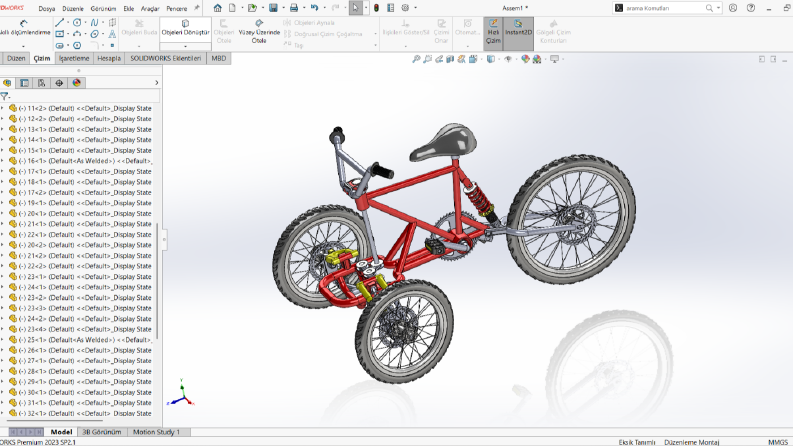Switch to the DisplayManager color ball tab
Viewport: 793px width, 446px height.
tap(76, 83)
